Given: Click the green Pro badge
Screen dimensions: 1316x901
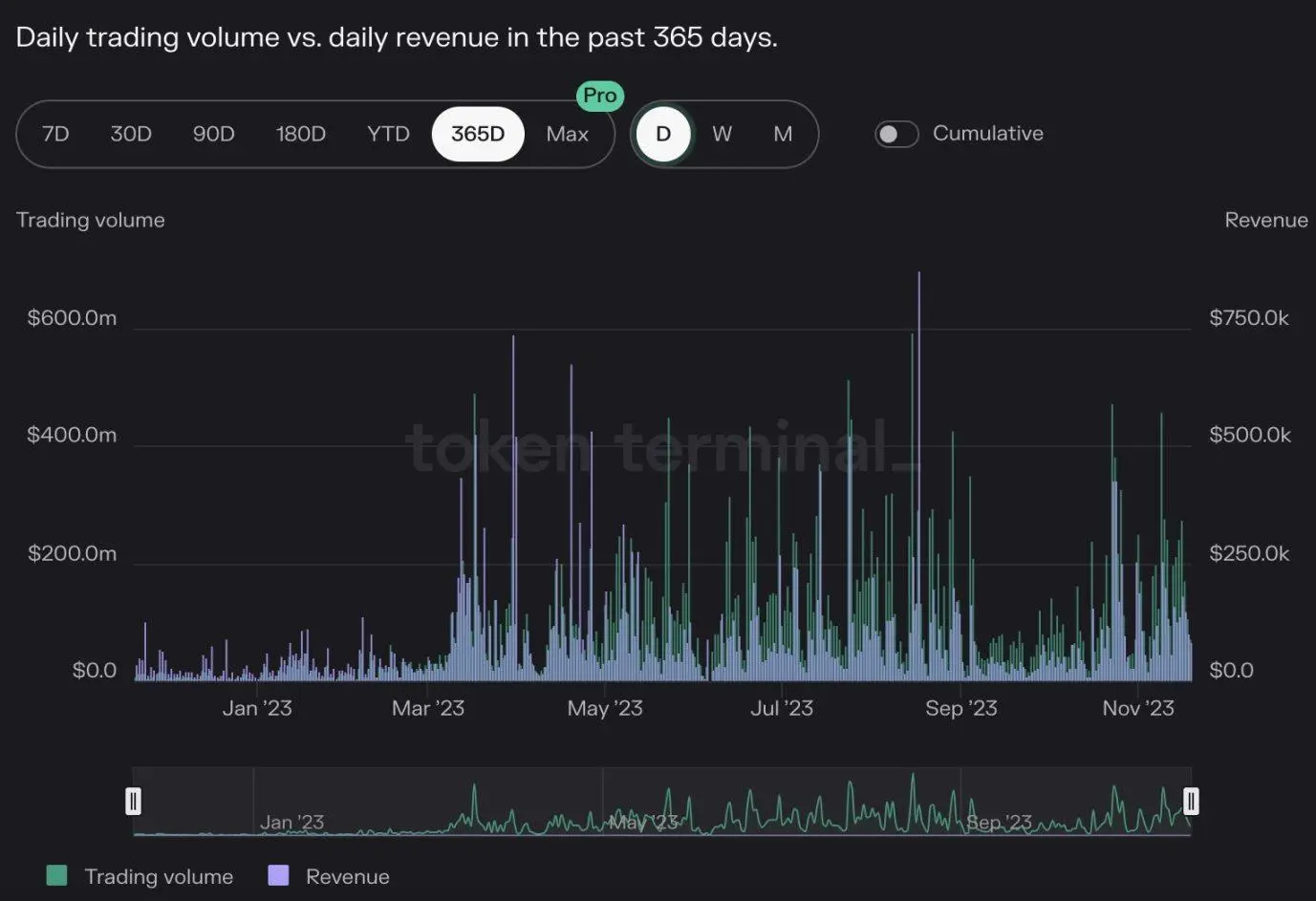Looking at the screenshot, I should click(599, 96).
